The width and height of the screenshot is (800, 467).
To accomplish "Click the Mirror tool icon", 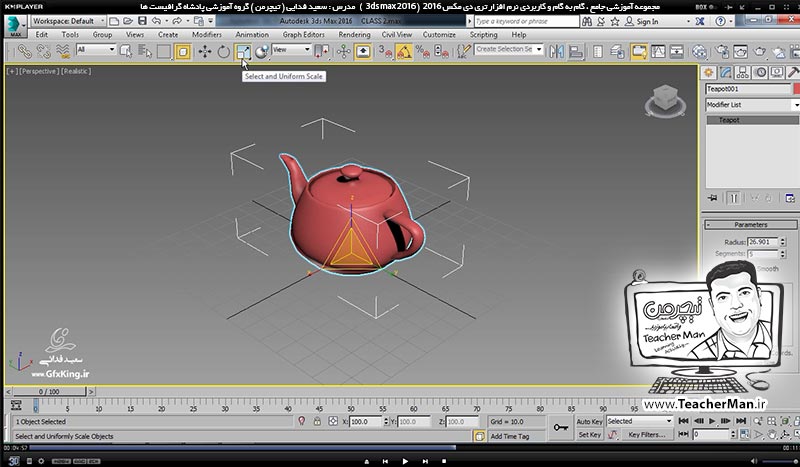I will pyautogui.click(x=557, y=51).
